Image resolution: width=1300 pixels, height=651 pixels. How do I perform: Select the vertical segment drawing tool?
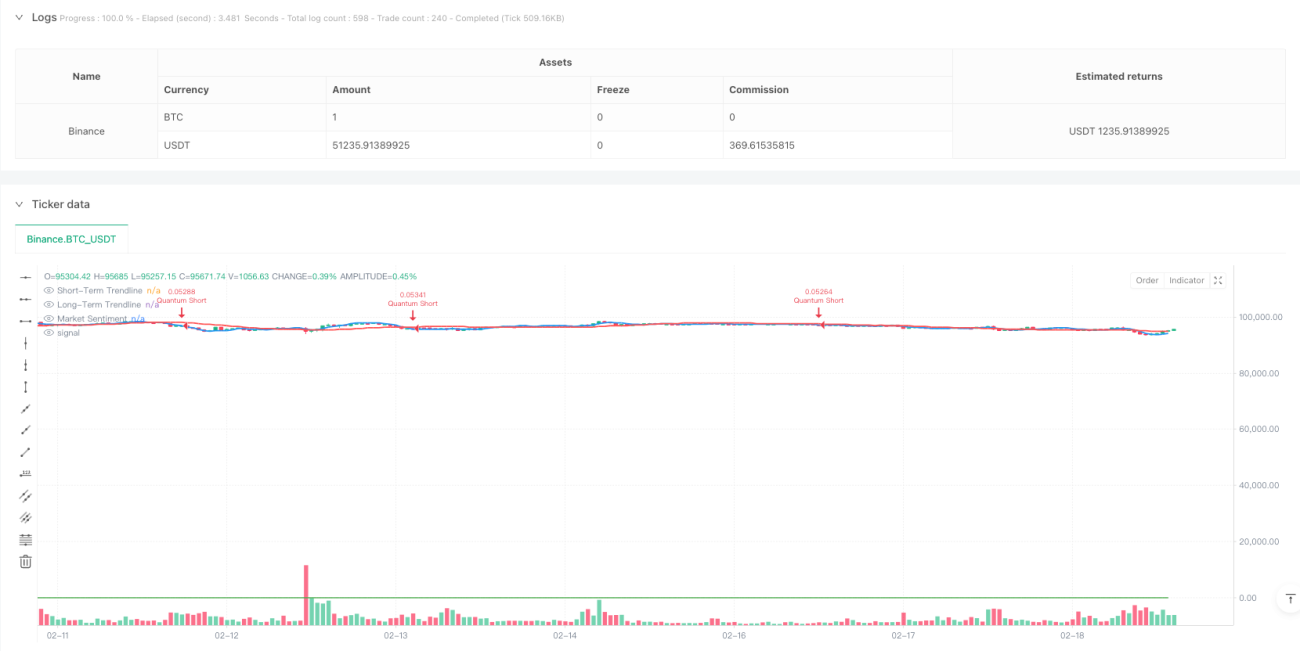[x=26, y=387]
